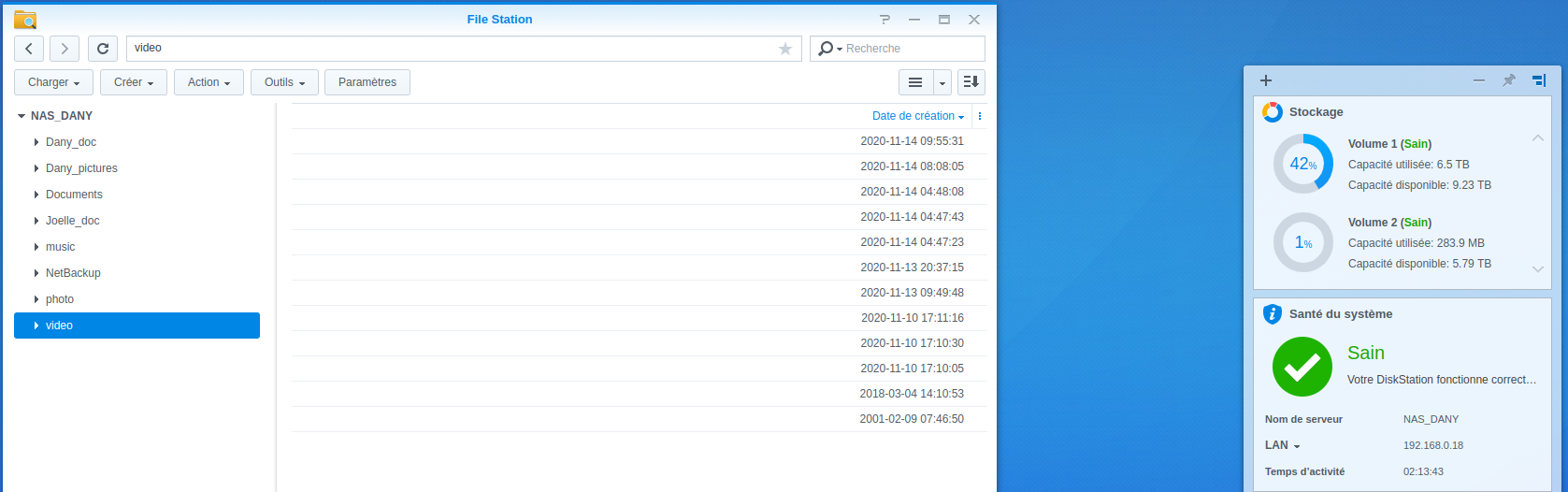Expand the Dany_doc folder tree
This screenshot has height=492, width=1568.
coord(36,142)
